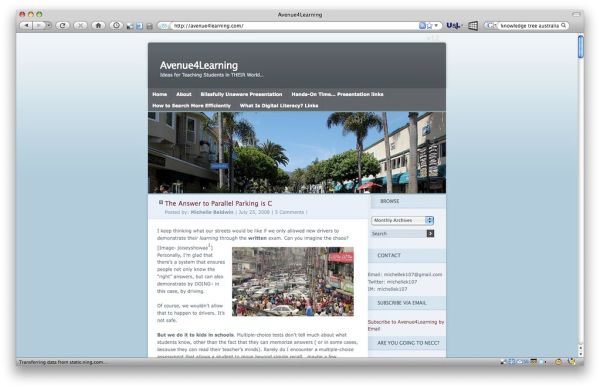Open the back/forward history dropdown arrow
Image resolution: width=600 pixels, height=388 pixels.
tap(49, 26)
